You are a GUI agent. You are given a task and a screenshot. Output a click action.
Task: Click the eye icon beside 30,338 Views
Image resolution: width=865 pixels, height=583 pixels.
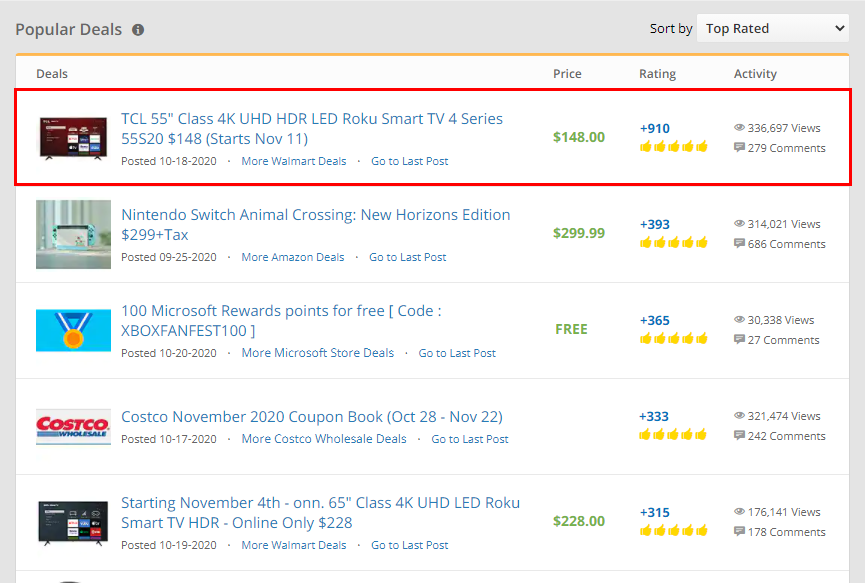click(739, 319)
